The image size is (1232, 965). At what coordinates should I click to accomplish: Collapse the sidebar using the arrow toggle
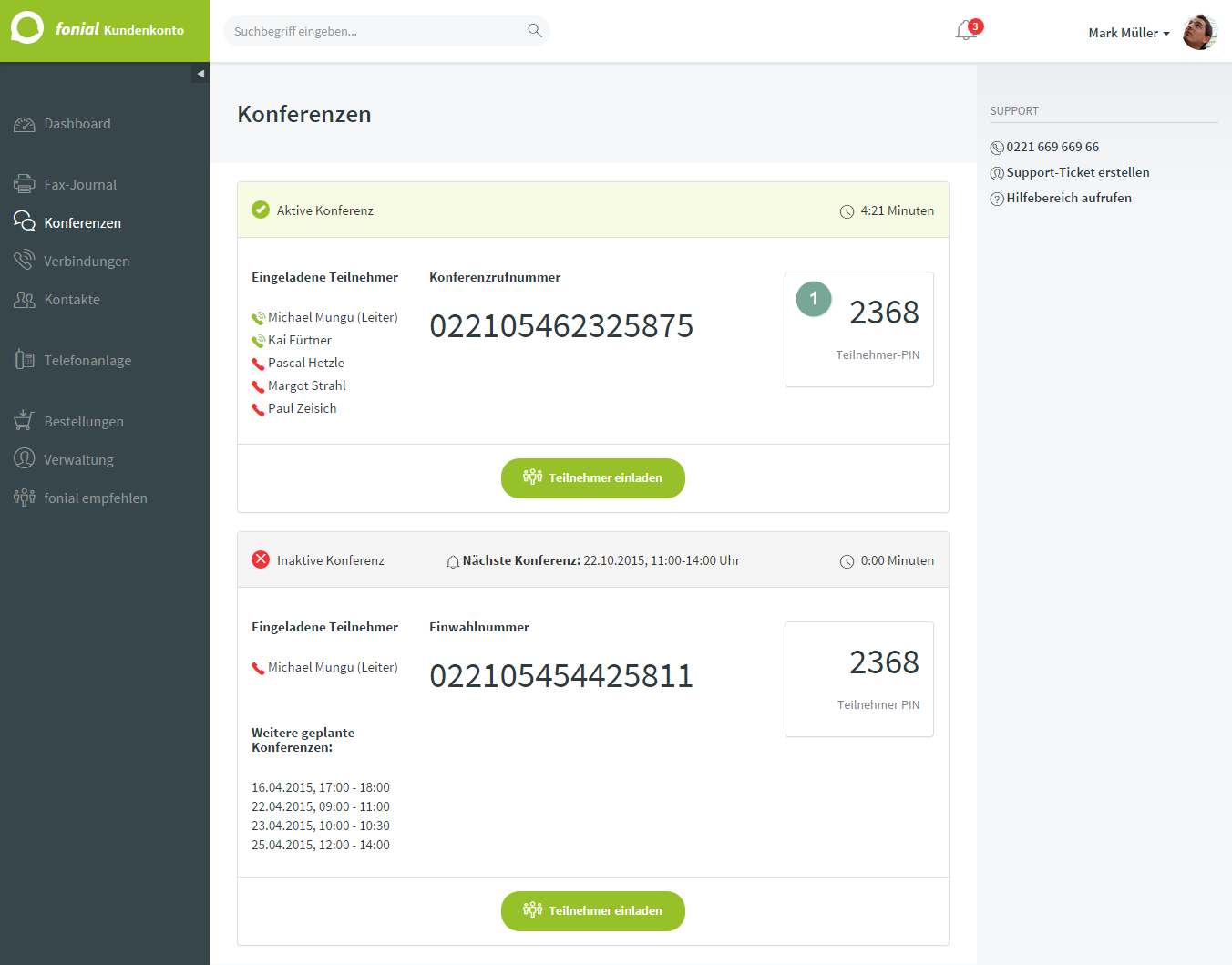pos(200,74)
